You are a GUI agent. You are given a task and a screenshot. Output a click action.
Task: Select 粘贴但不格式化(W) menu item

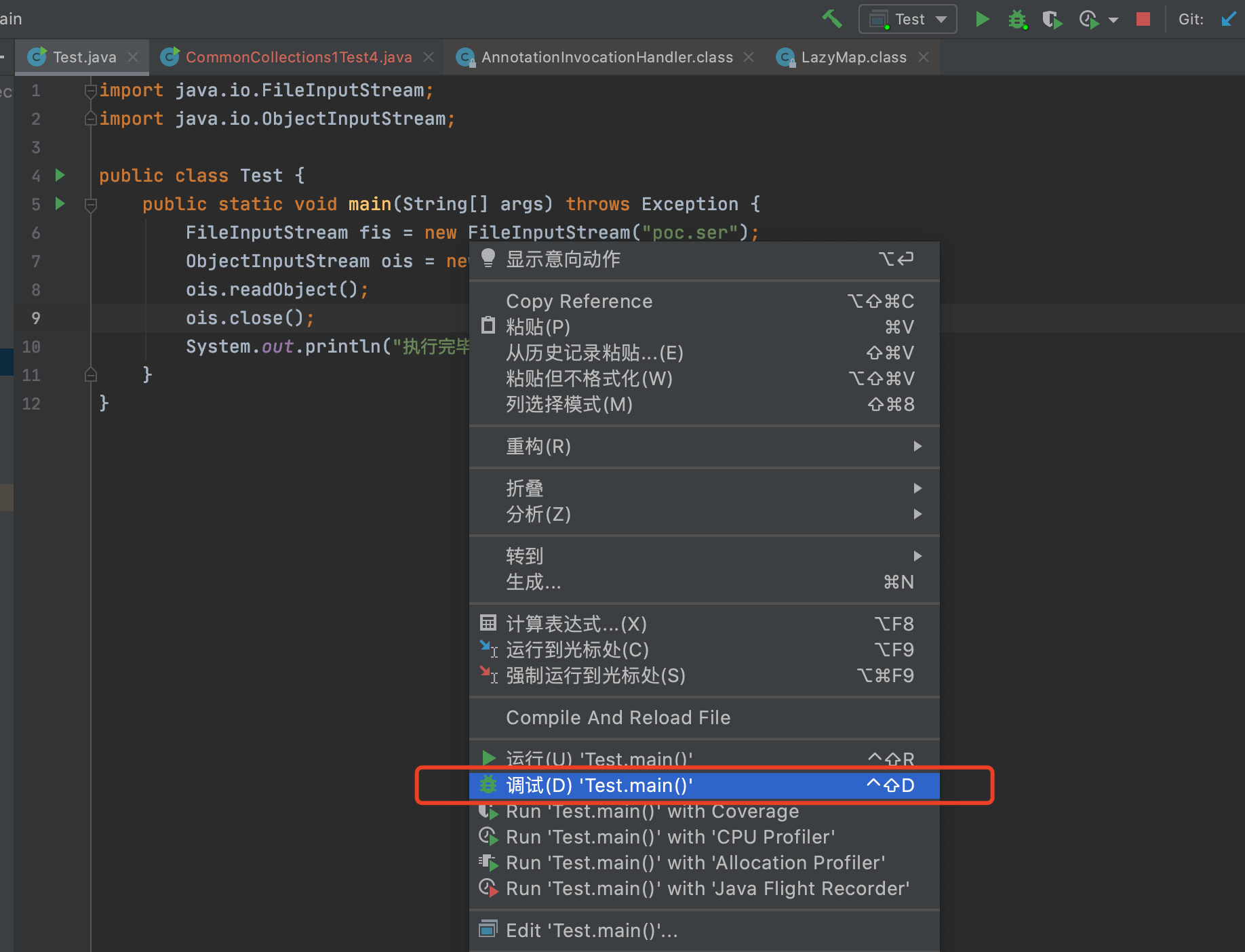tap(704, 378)
